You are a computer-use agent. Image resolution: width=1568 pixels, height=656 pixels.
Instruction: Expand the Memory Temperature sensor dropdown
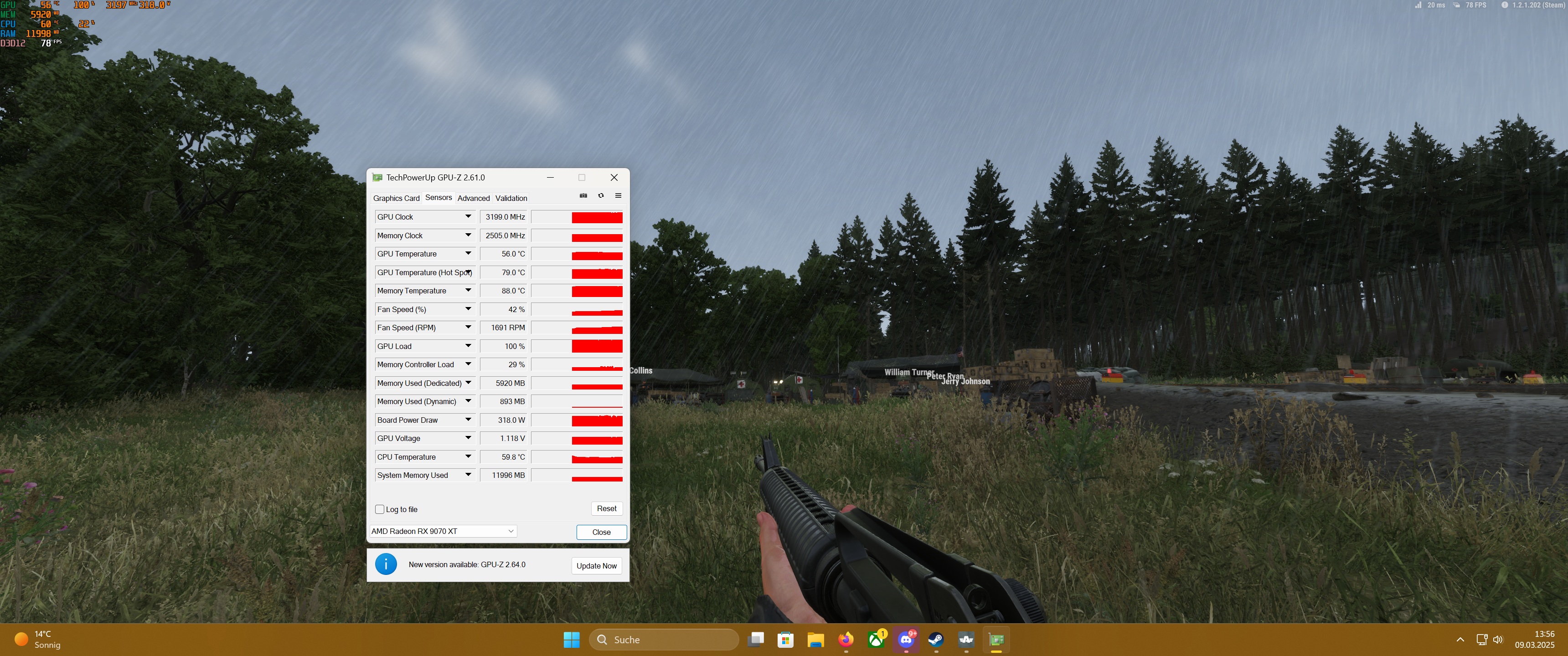coord(468,291)
